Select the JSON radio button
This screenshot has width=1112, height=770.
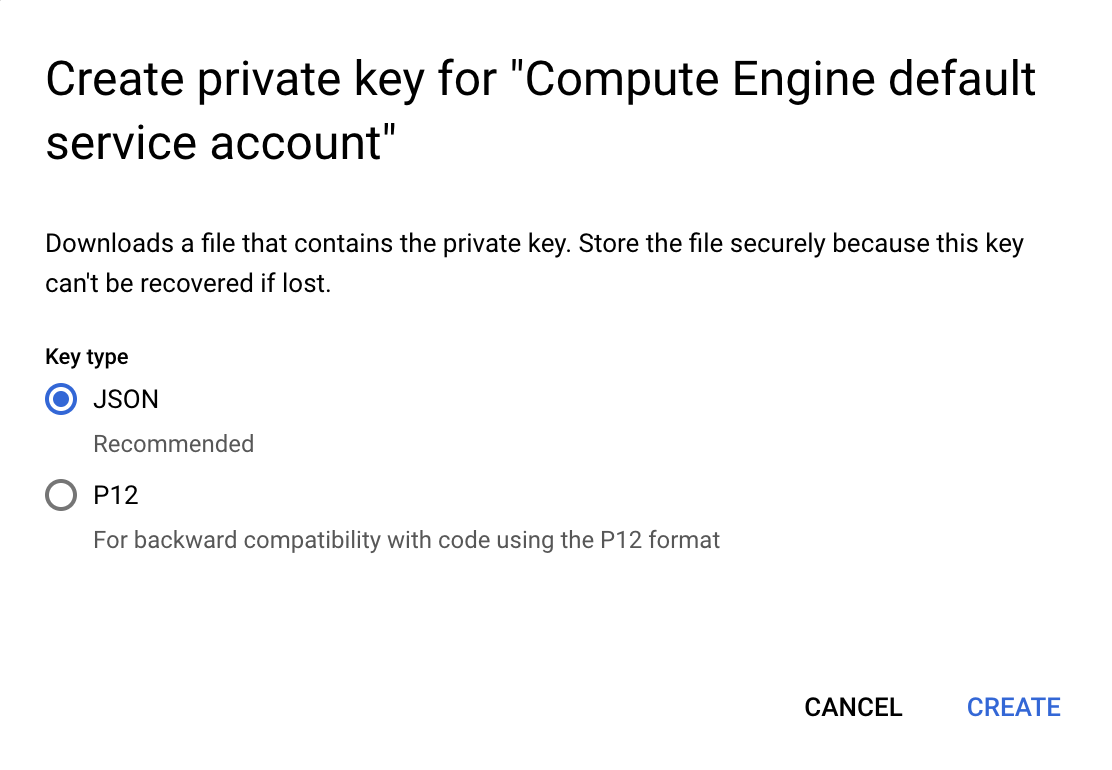pyautogui.click(x=61, y=399)
